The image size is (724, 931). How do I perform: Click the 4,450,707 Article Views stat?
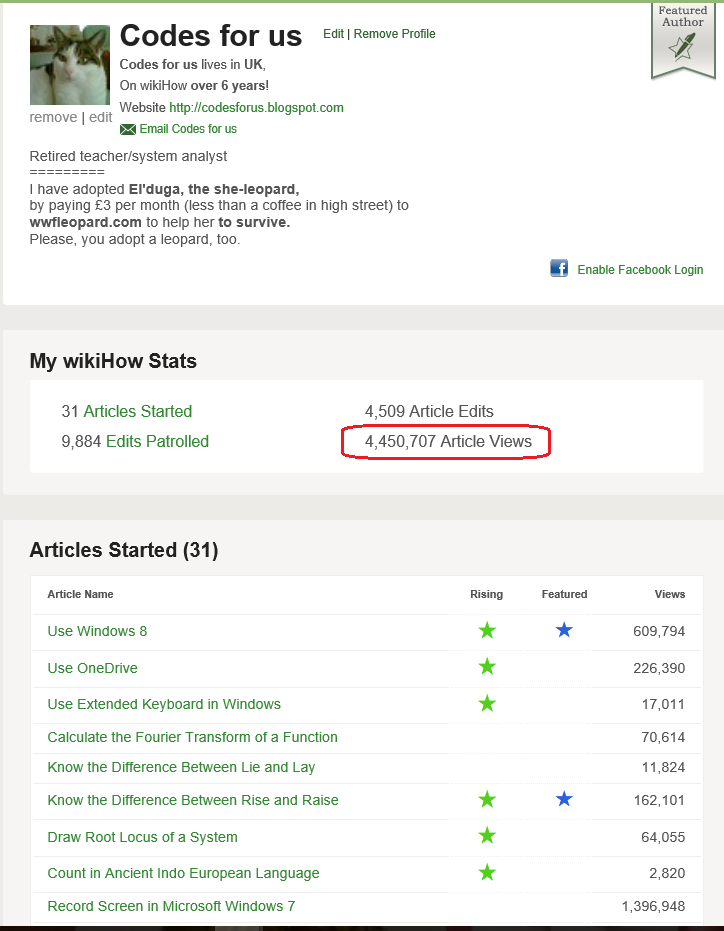(x=448, y=441)
